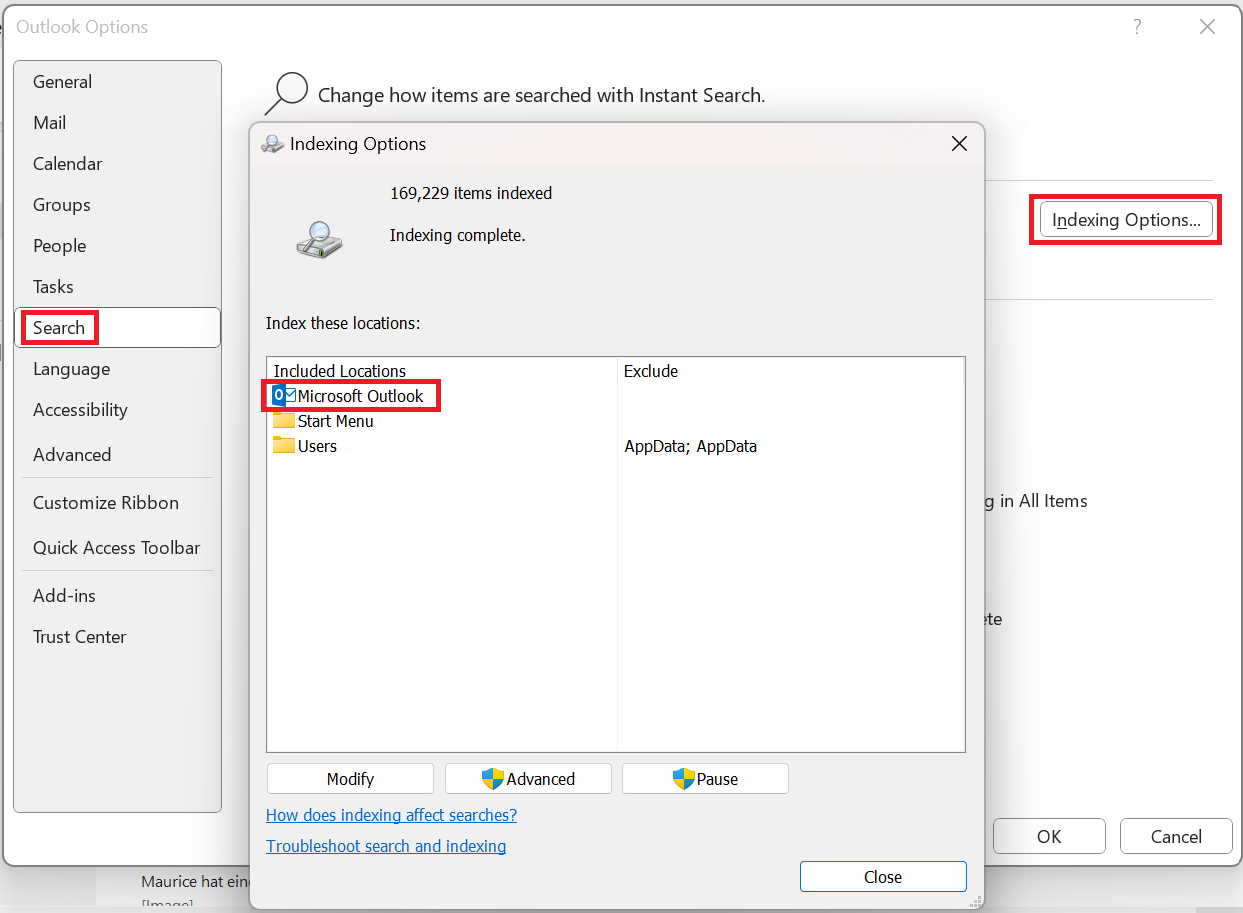Click the Users folder icon

pos(284,445)
